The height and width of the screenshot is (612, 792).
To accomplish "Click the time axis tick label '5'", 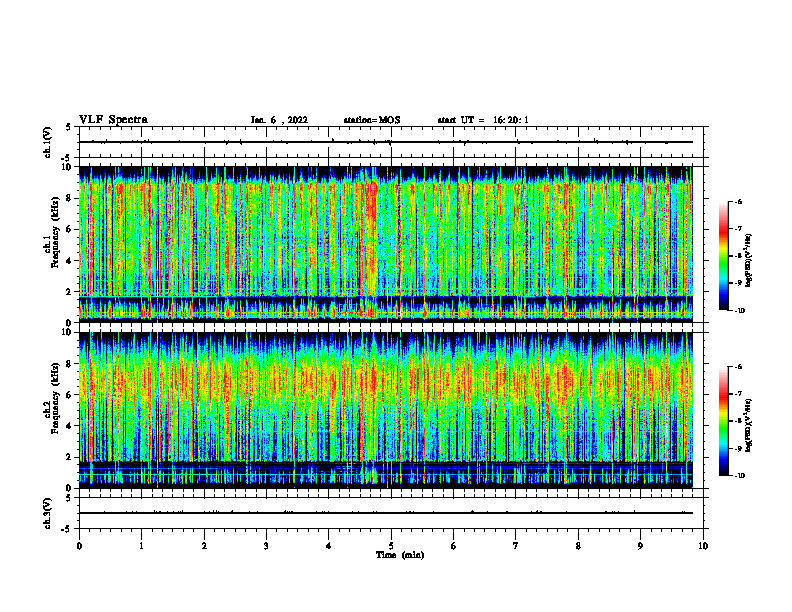I will point(391,546).
